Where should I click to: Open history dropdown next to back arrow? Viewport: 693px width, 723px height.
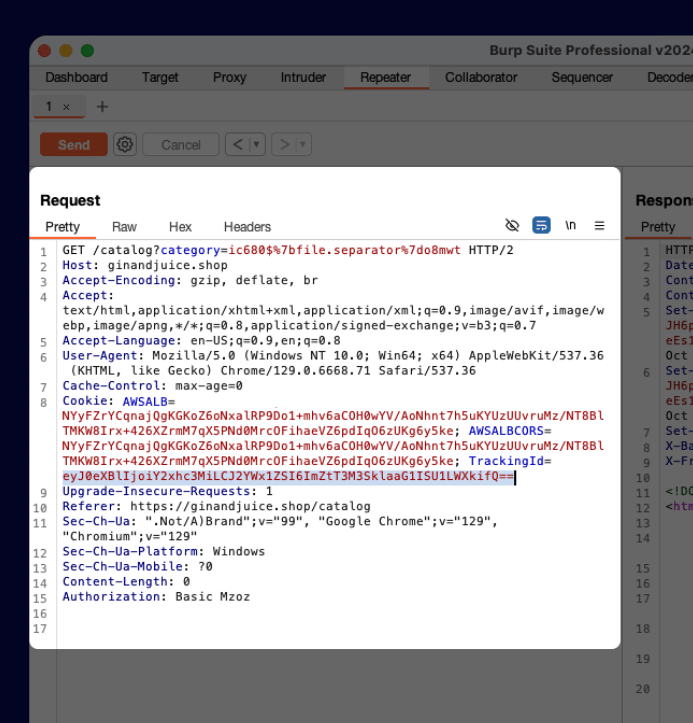[257, 145]
